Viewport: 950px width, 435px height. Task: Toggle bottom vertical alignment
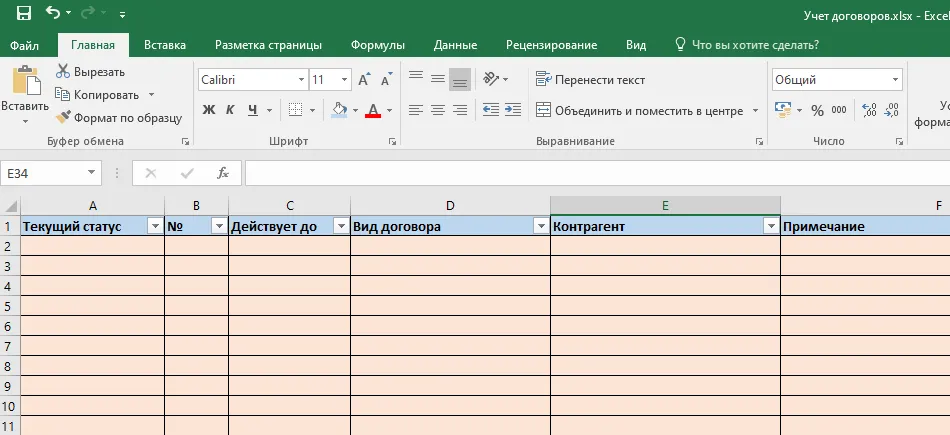pyautogui.click(x=460, y=79)
